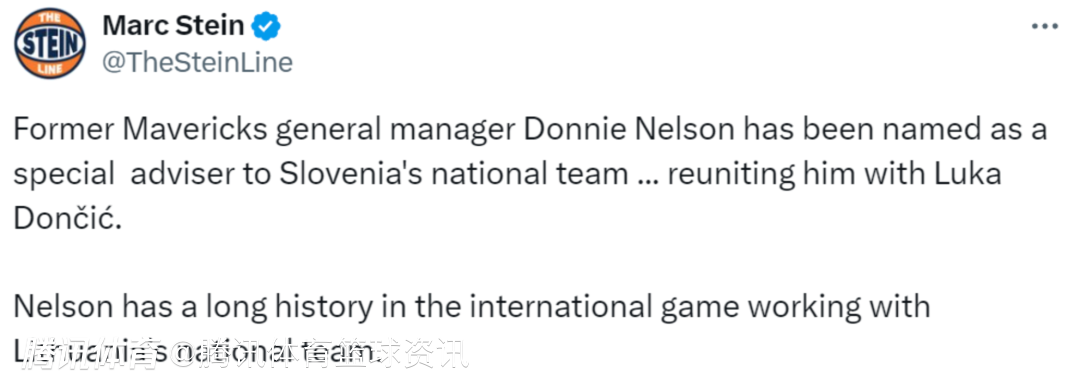The height and width of the screenshot is (389, 1080).
Task: Open the three-dot more options menu
Action: (x=1044, y=26)
